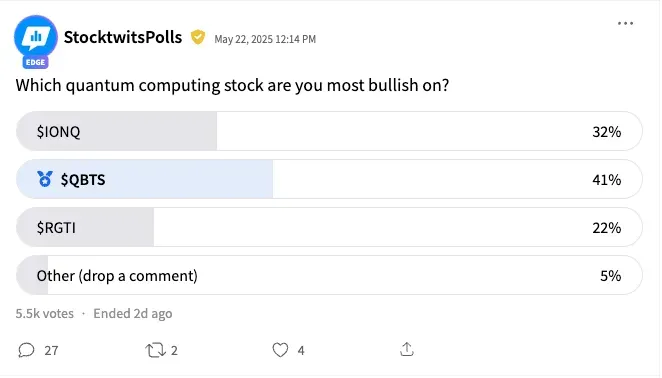Click the gold verified badge icon
This screenshot has height=378, width=662.
(198, 37)
